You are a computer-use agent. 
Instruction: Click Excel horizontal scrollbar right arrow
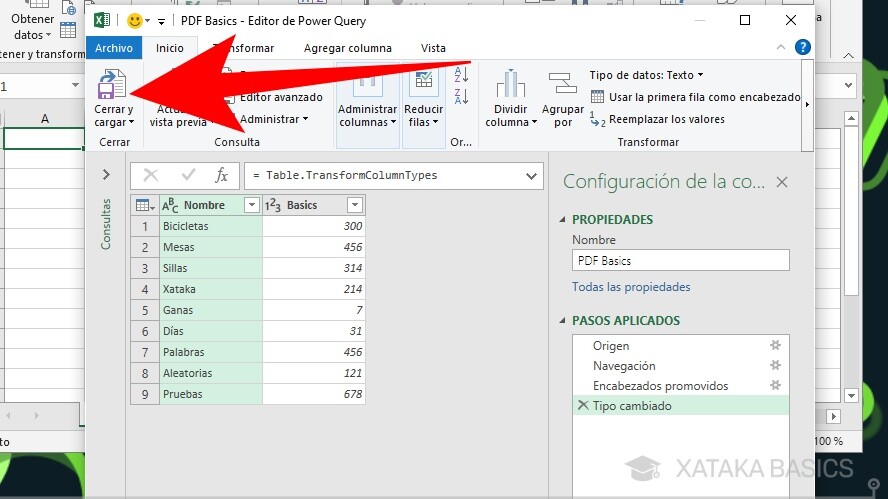click(x=833, y=417)
